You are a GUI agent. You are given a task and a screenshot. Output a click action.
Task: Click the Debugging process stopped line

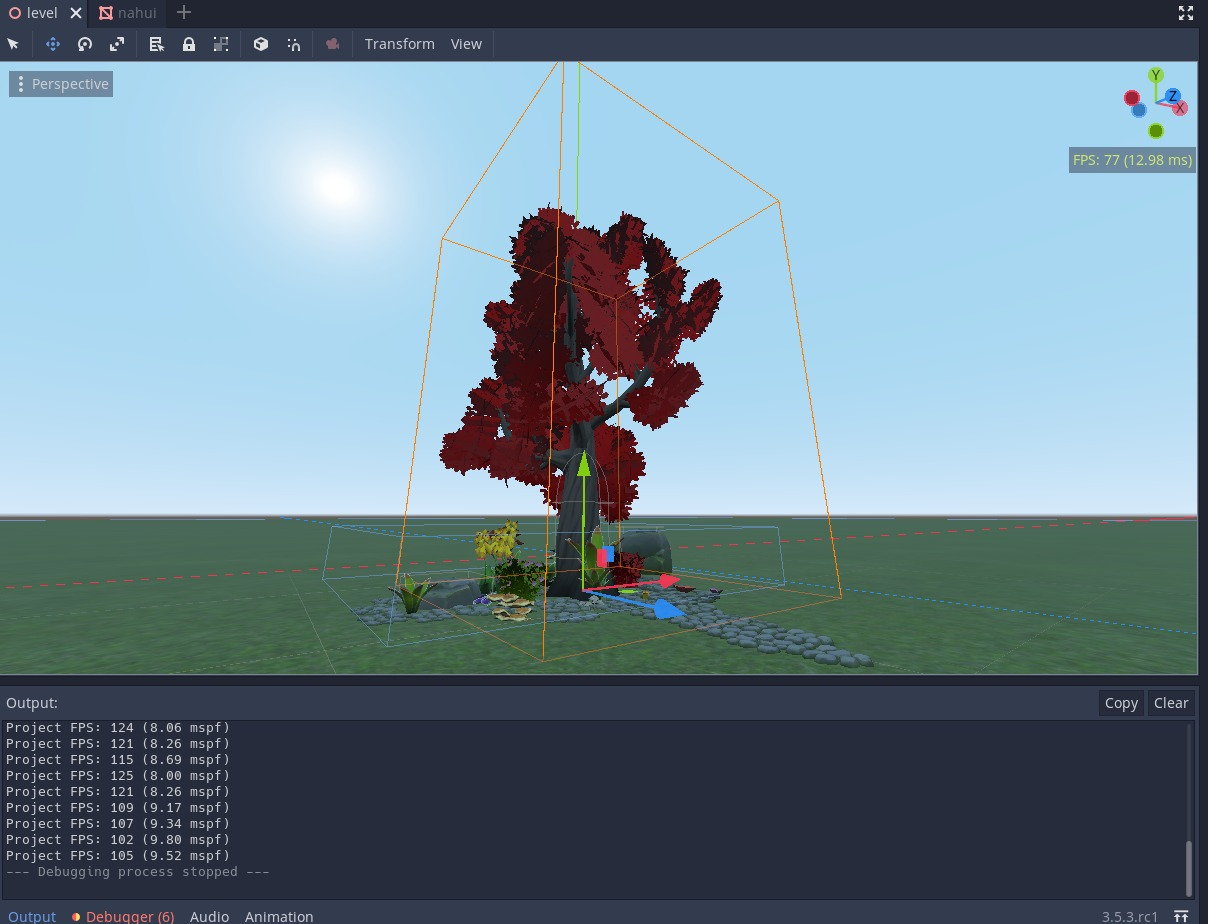(x=138, y=872)
